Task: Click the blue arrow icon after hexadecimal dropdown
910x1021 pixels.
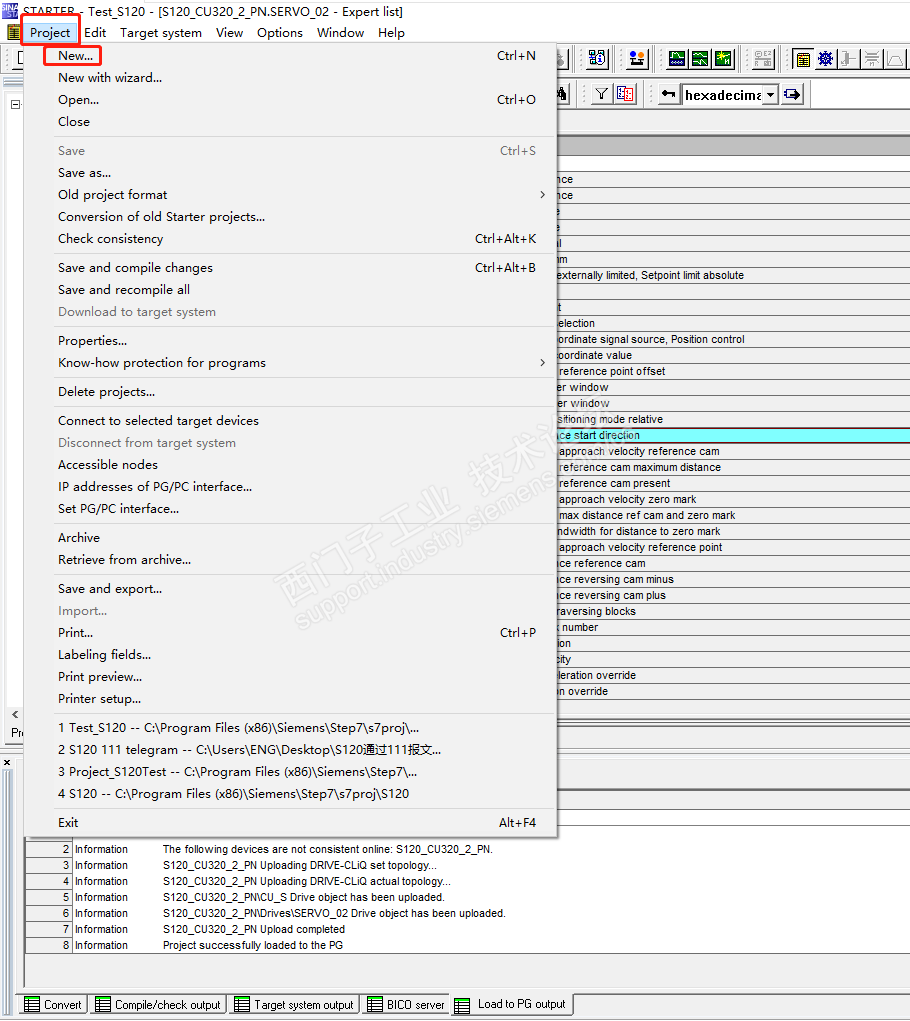Action: (x=792, y=94)
